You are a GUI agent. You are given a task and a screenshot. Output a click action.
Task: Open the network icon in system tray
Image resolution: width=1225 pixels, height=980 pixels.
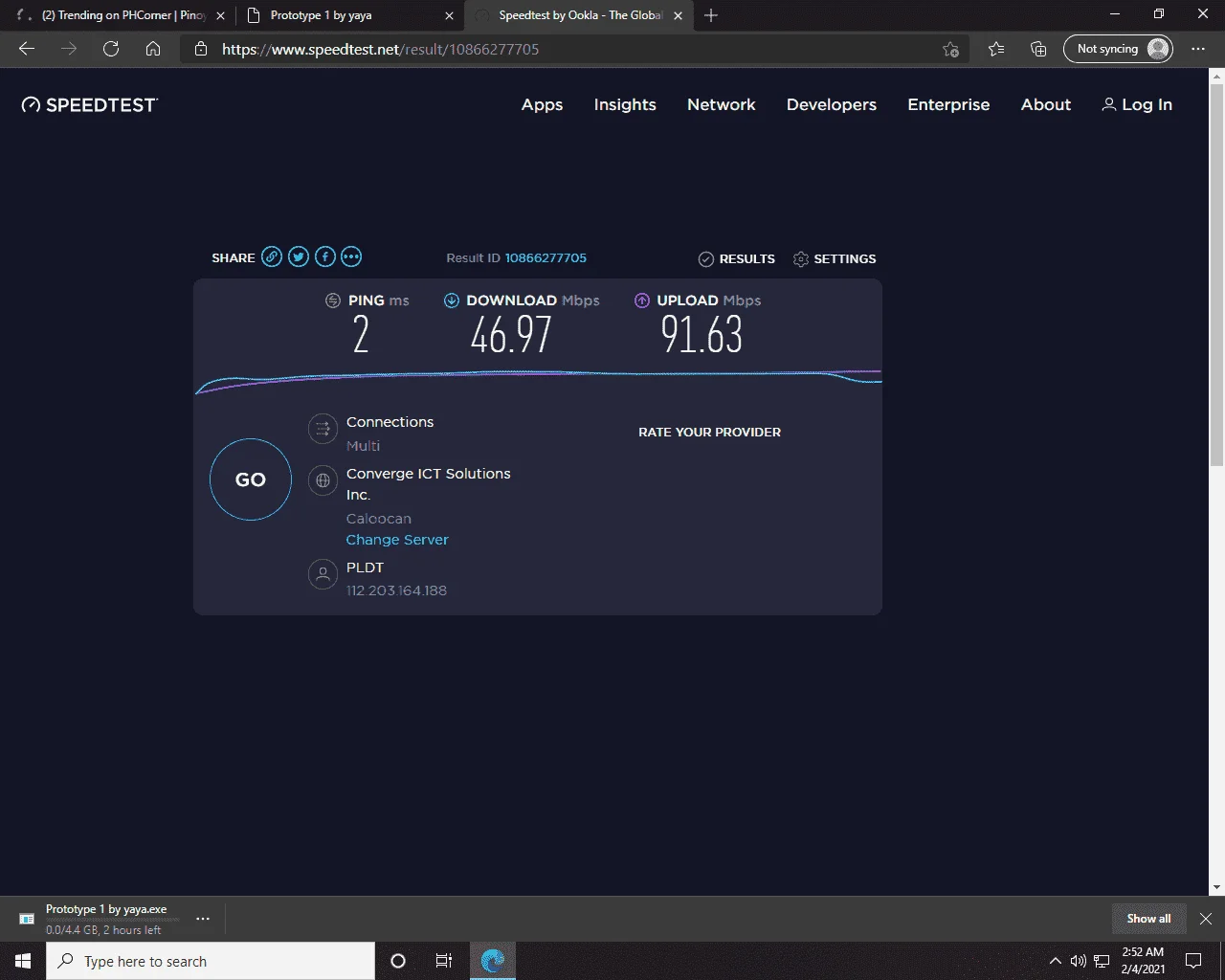click(x=1102, y=961)
